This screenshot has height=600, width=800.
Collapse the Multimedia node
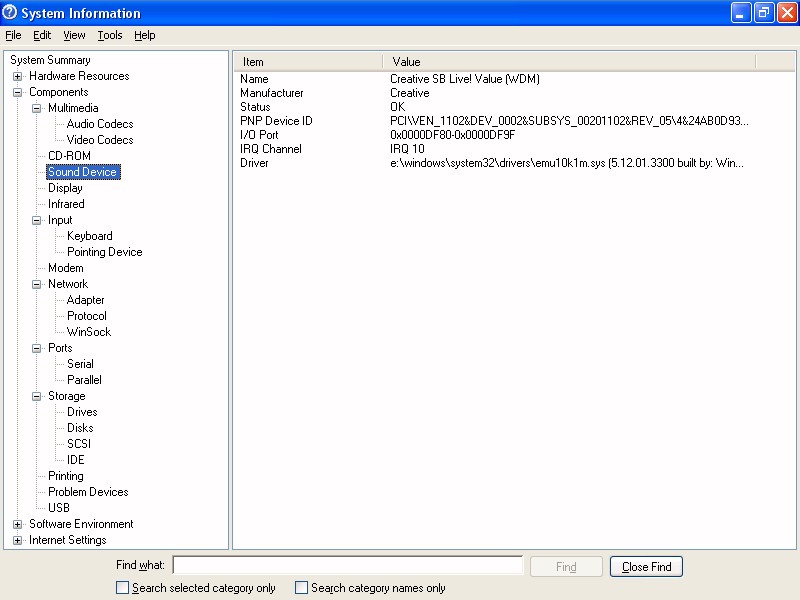[36, 108]
